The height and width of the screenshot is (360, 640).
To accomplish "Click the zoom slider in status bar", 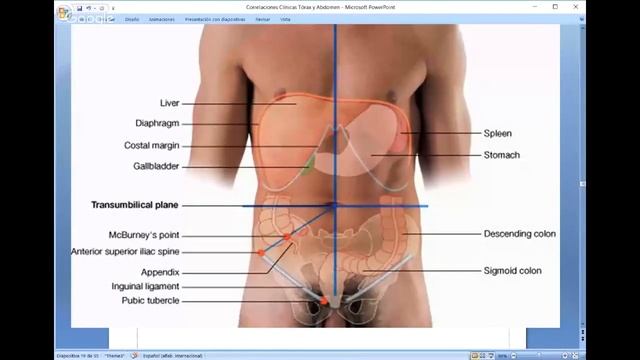I will pos(539,356).
